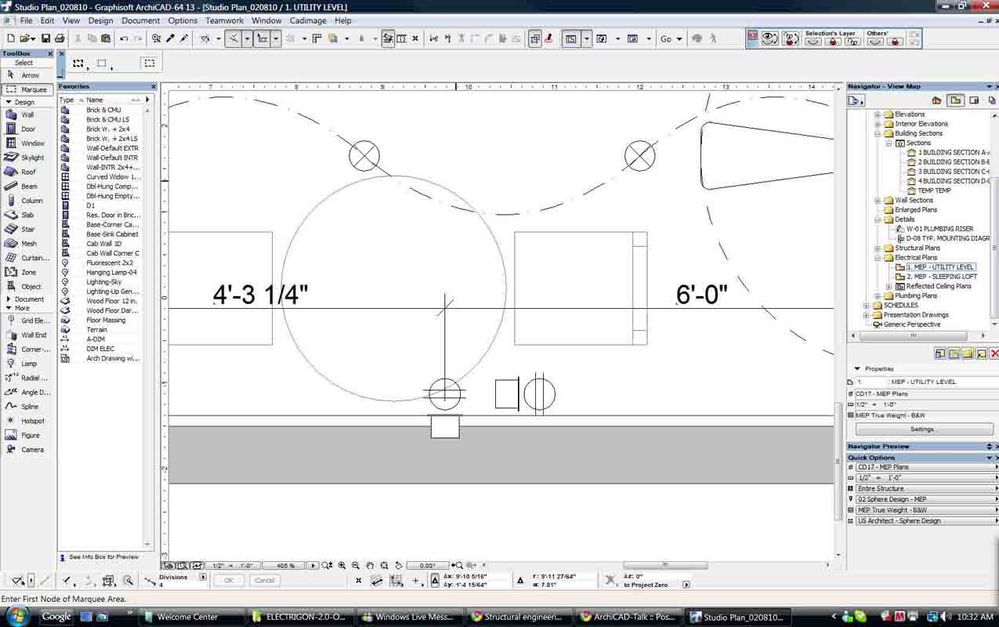Viewport: 999px width, 627px height.
Task: Open the Quick Options layer combination dropdown
Action: click(x=920, y=467)
